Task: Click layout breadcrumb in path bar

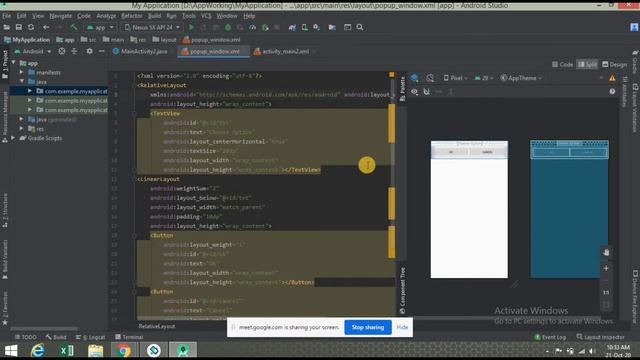Action: click(x=164, y=40)
